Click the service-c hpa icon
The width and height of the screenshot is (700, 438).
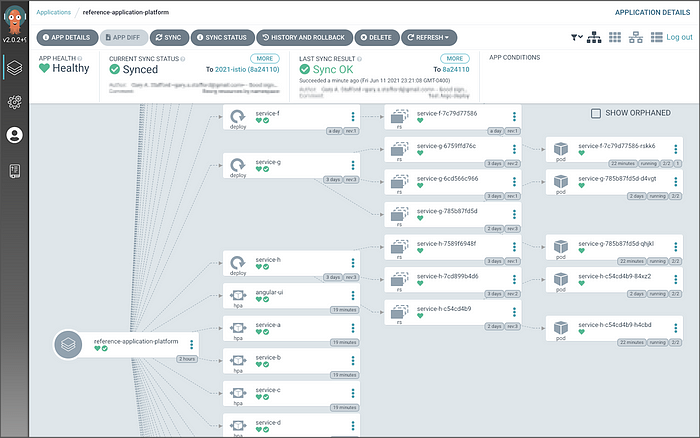(238, 393)
